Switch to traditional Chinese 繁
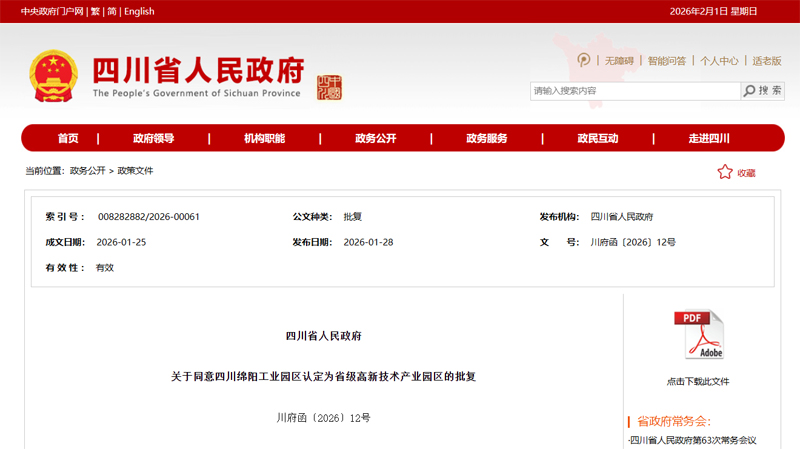This screenshot has height=449, width=800. 95,11
